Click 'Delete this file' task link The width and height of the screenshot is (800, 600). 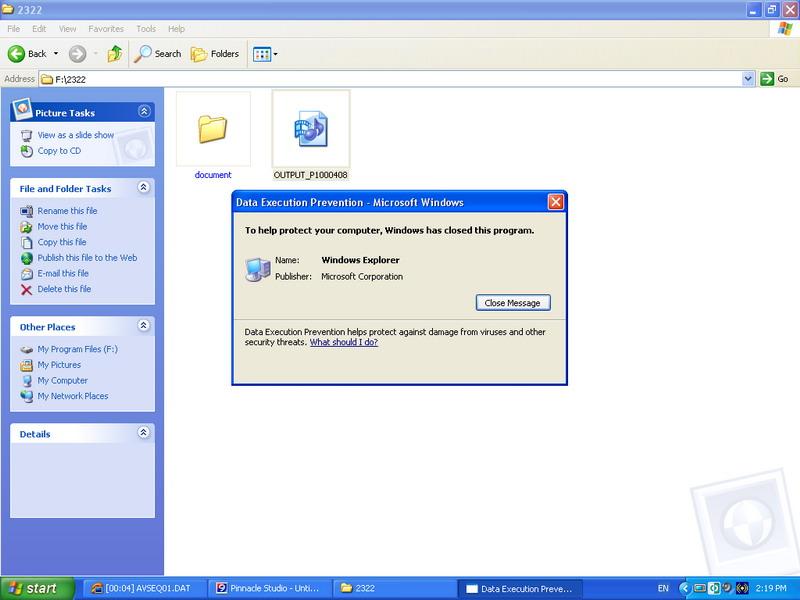coord(64,289)
